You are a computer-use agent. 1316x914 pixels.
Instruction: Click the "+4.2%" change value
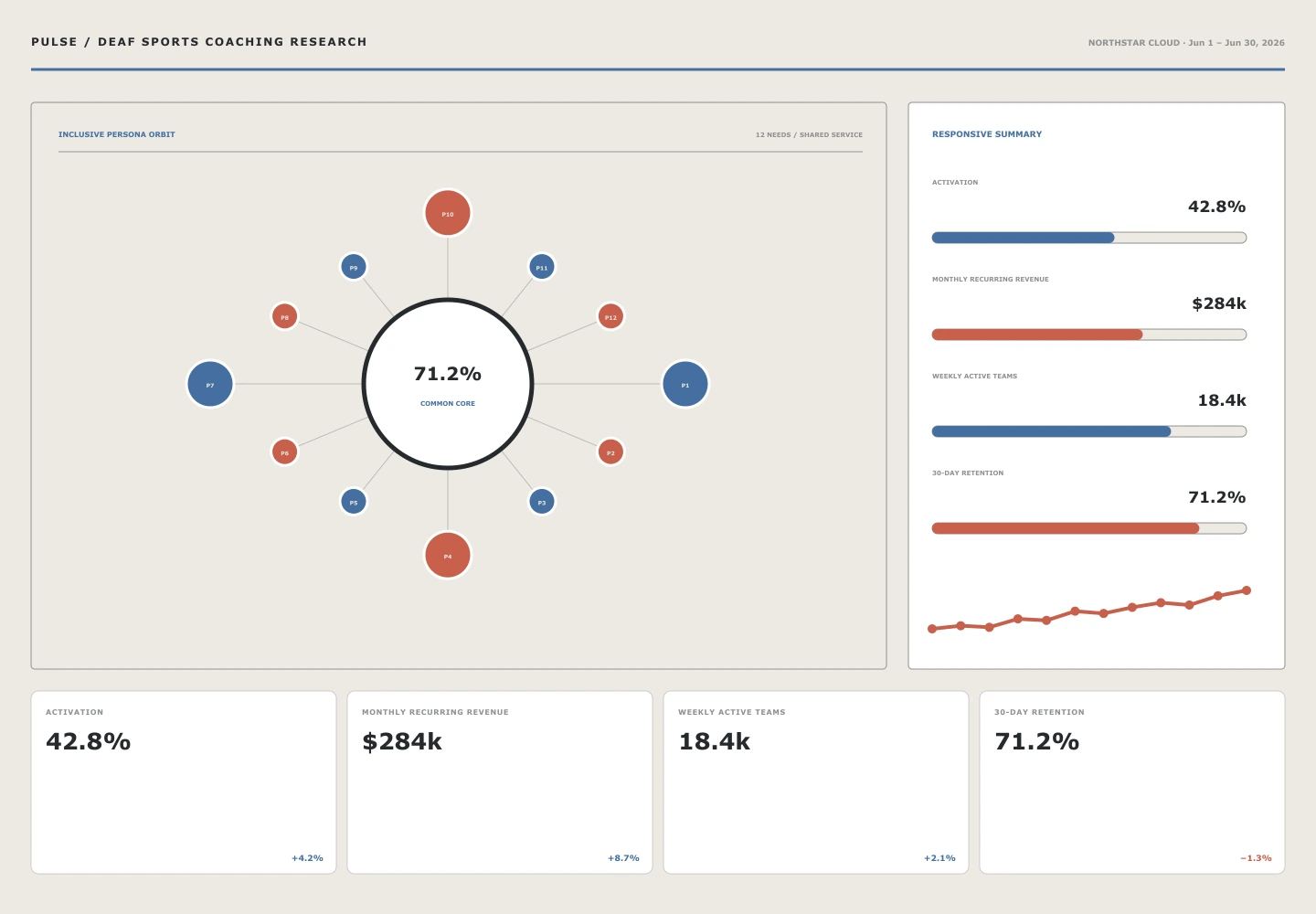tap(307, 858)
